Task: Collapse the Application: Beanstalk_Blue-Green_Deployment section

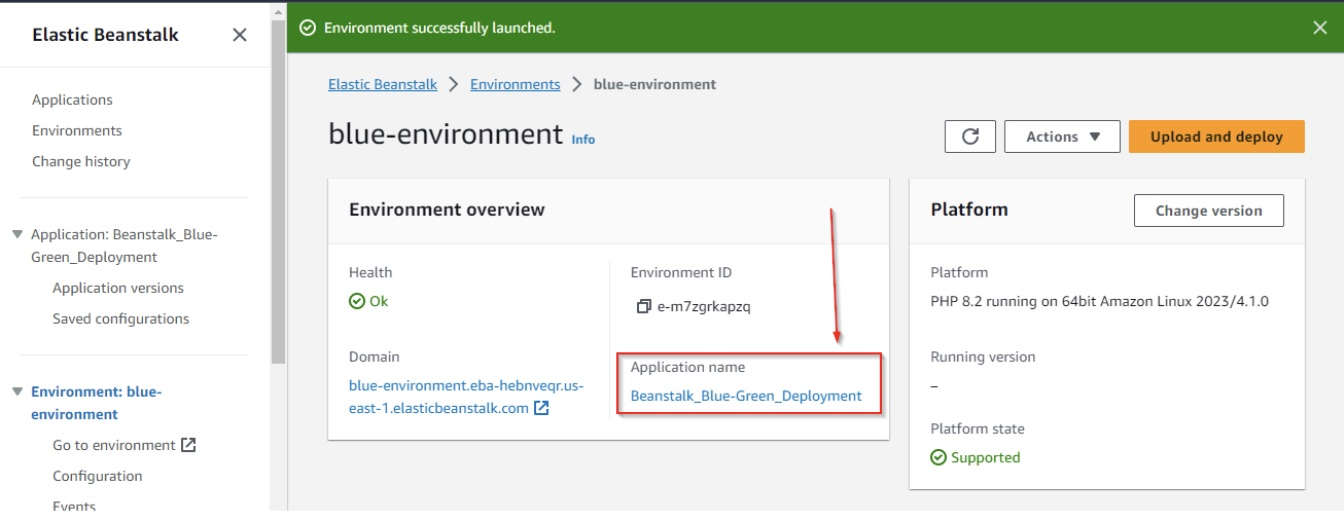Action: (x=17, y=234)
